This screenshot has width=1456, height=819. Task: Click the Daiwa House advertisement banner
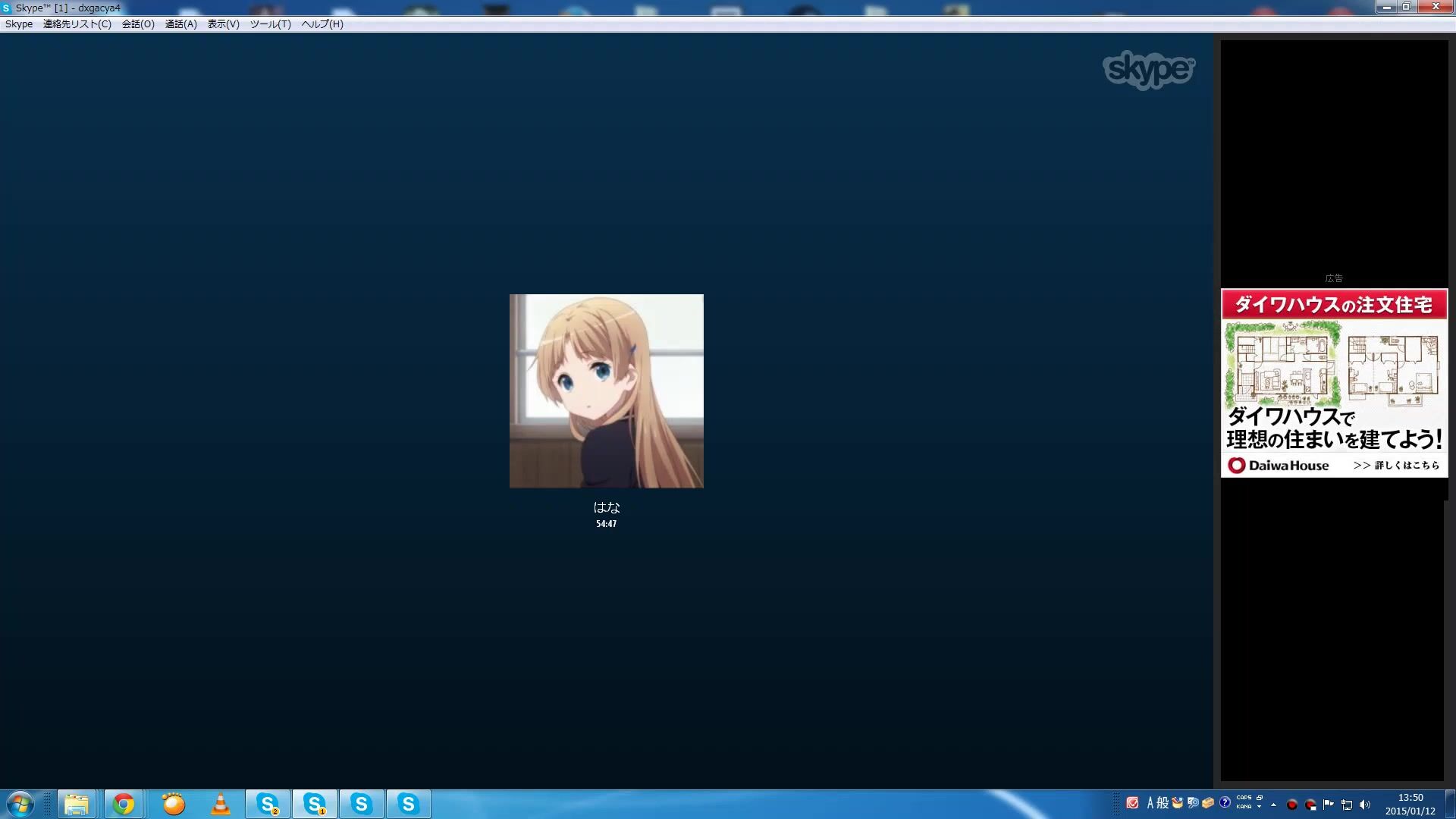click(x=1334, y=383)
